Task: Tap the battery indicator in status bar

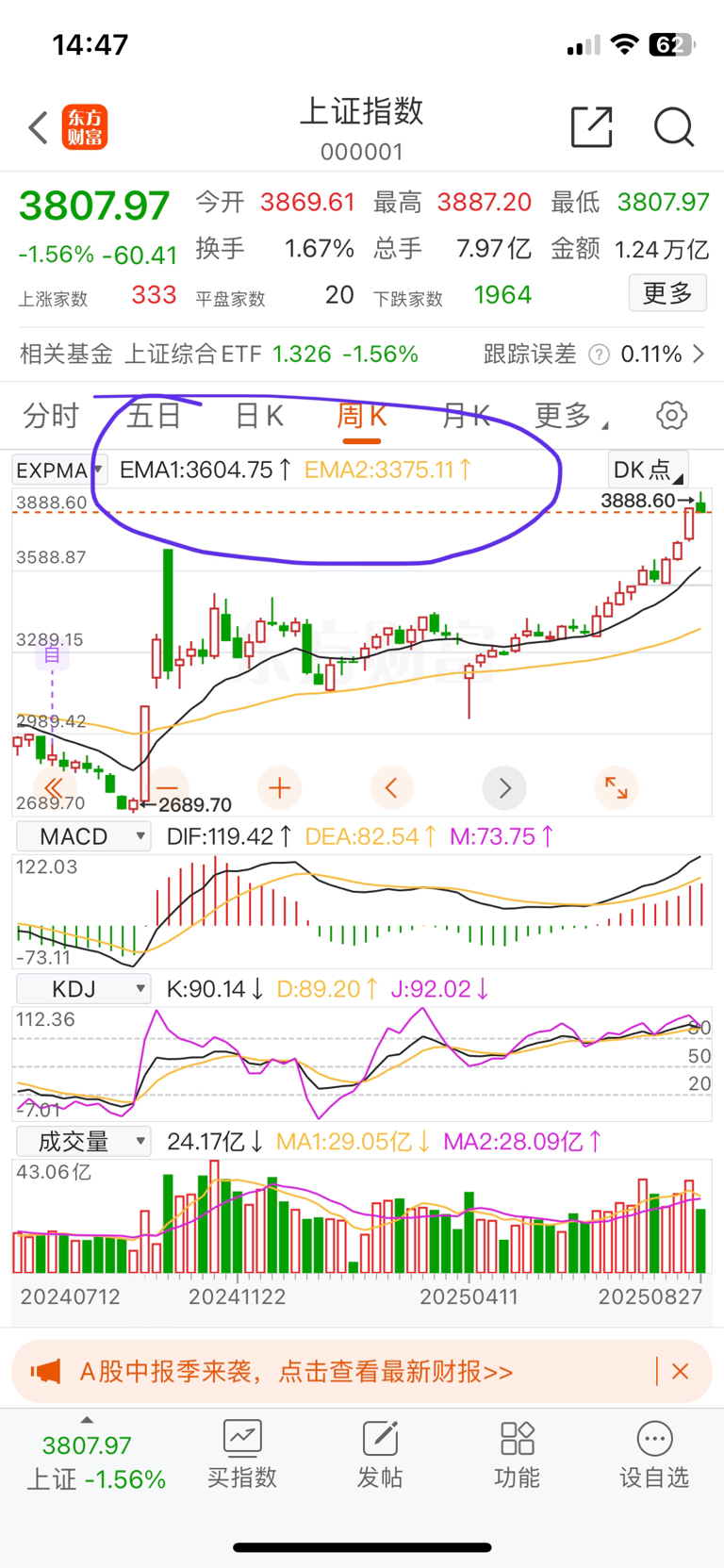Action: [x=672, y=44]
